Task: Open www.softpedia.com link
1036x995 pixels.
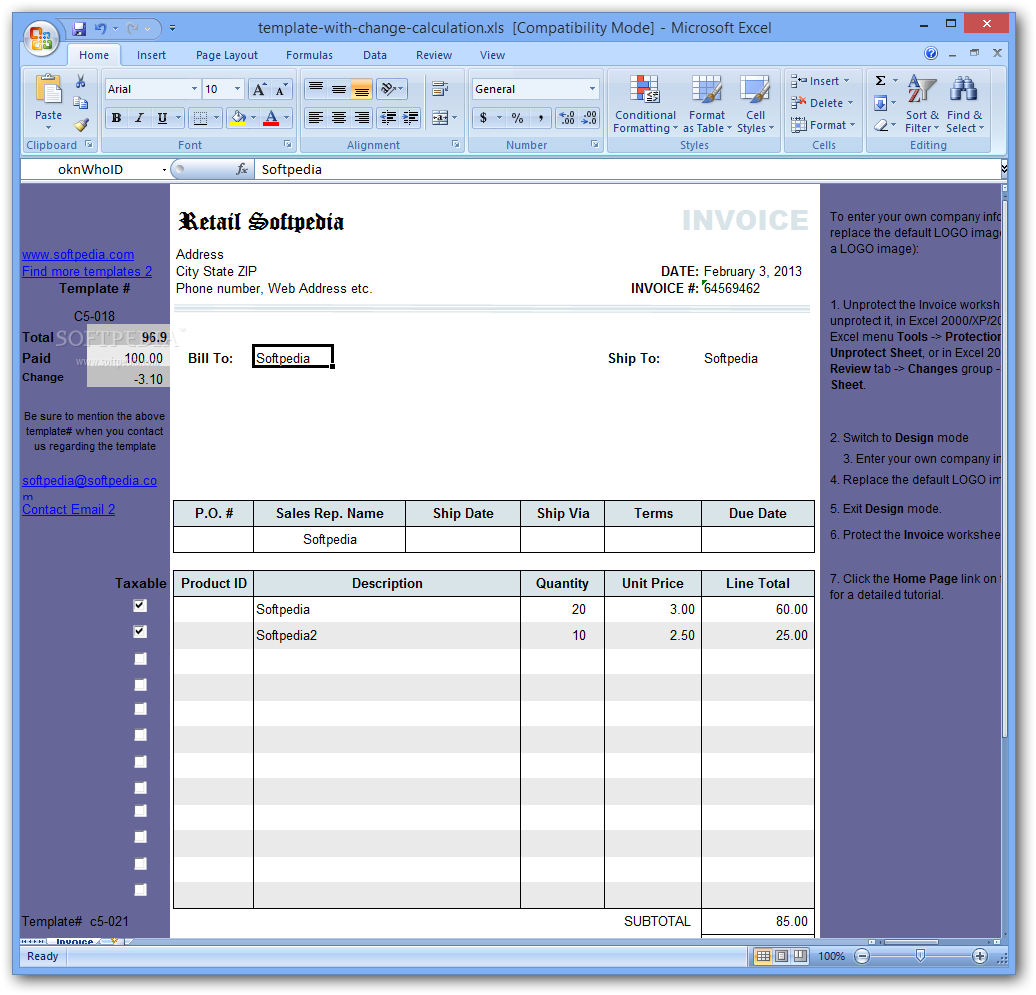Action: pyautogui.click(x=78, y=254)
